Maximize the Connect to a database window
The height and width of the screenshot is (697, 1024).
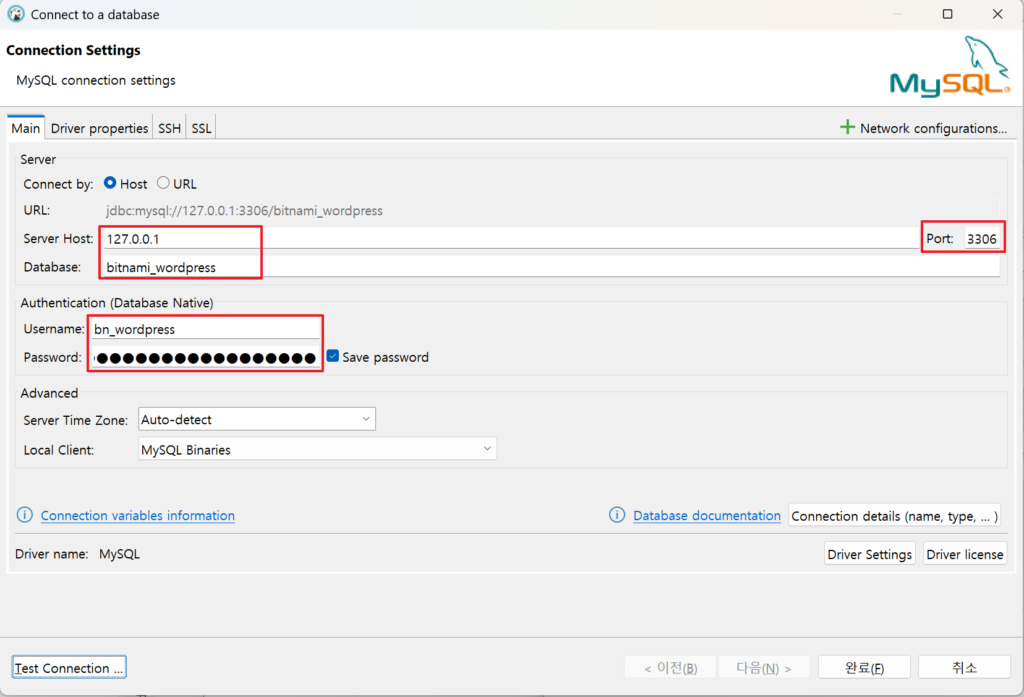point(948,14)
